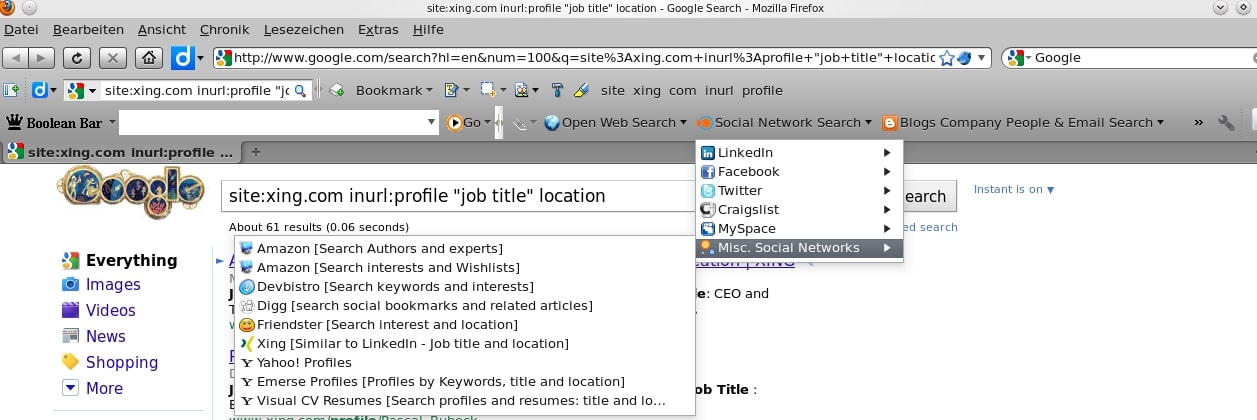Open the URL bar history dropdown arrow

982,58
